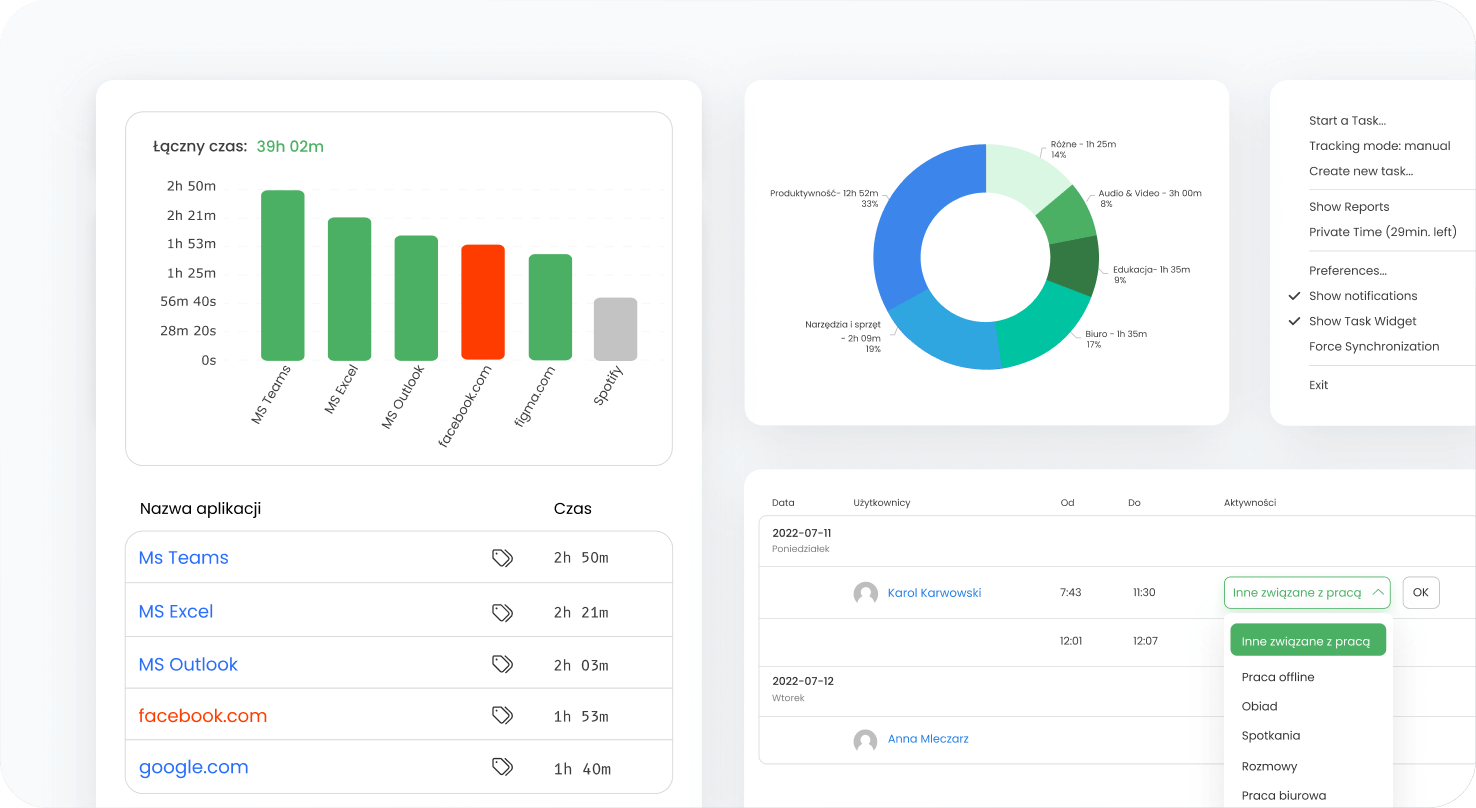Image resolution: width=1476 pixels, height=808 pixels.
Task: Click the tag icon in MS Excel row
Action: tap(502, 612)
